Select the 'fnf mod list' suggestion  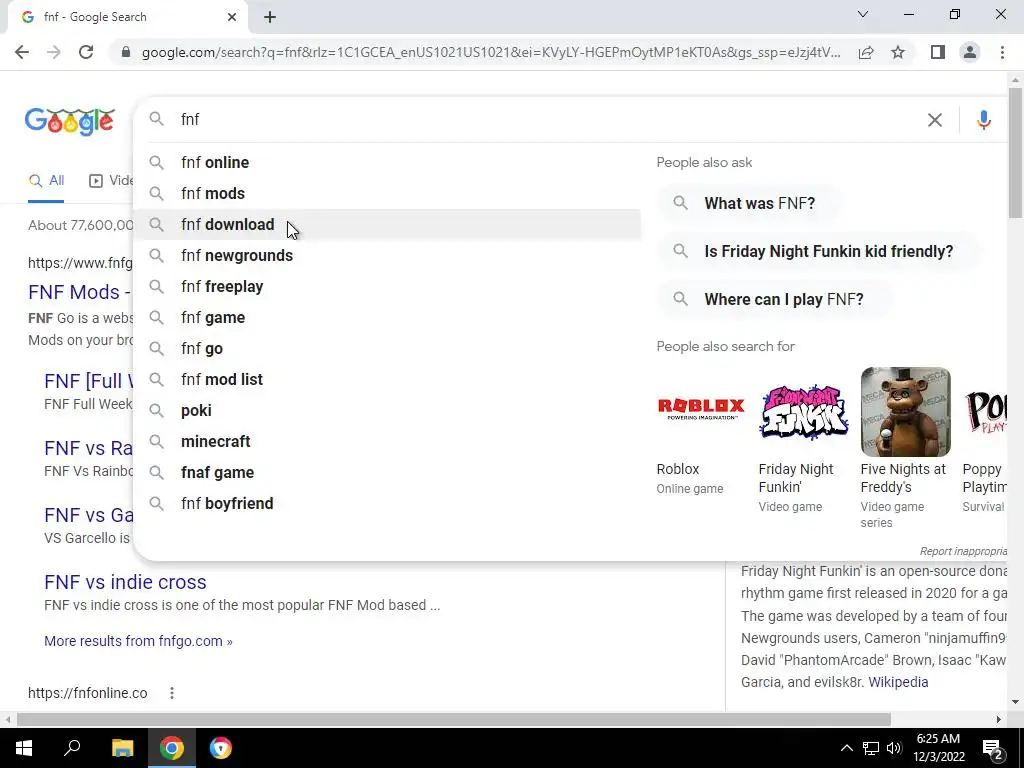(387, 379)
